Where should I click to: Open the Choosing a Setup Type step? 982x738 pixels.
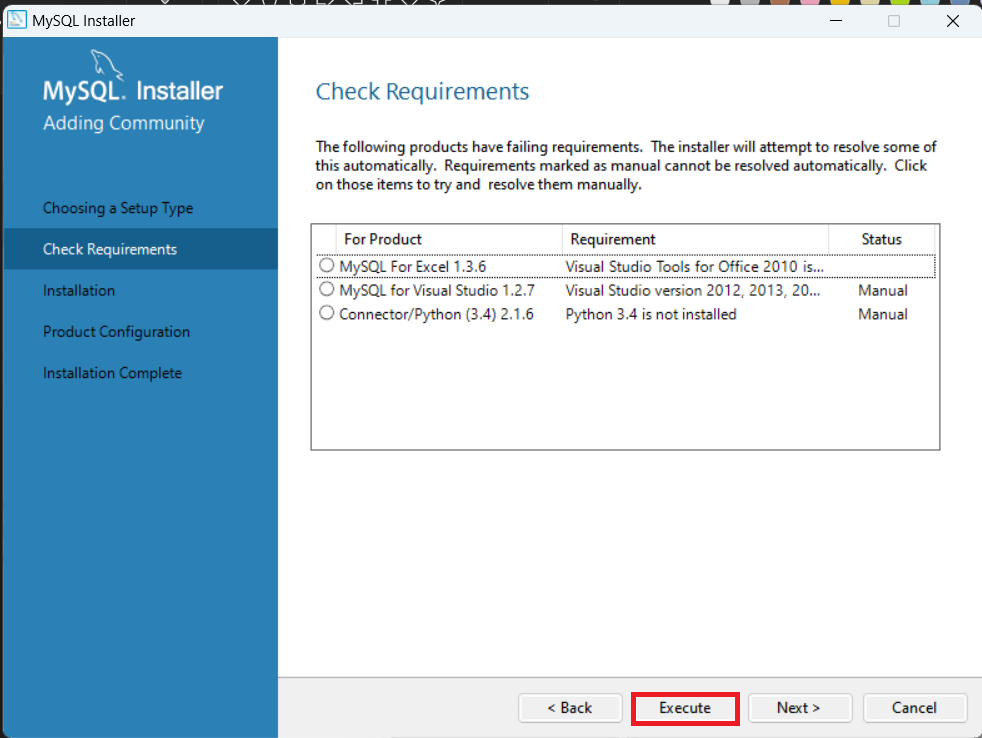tap(118, 208)
